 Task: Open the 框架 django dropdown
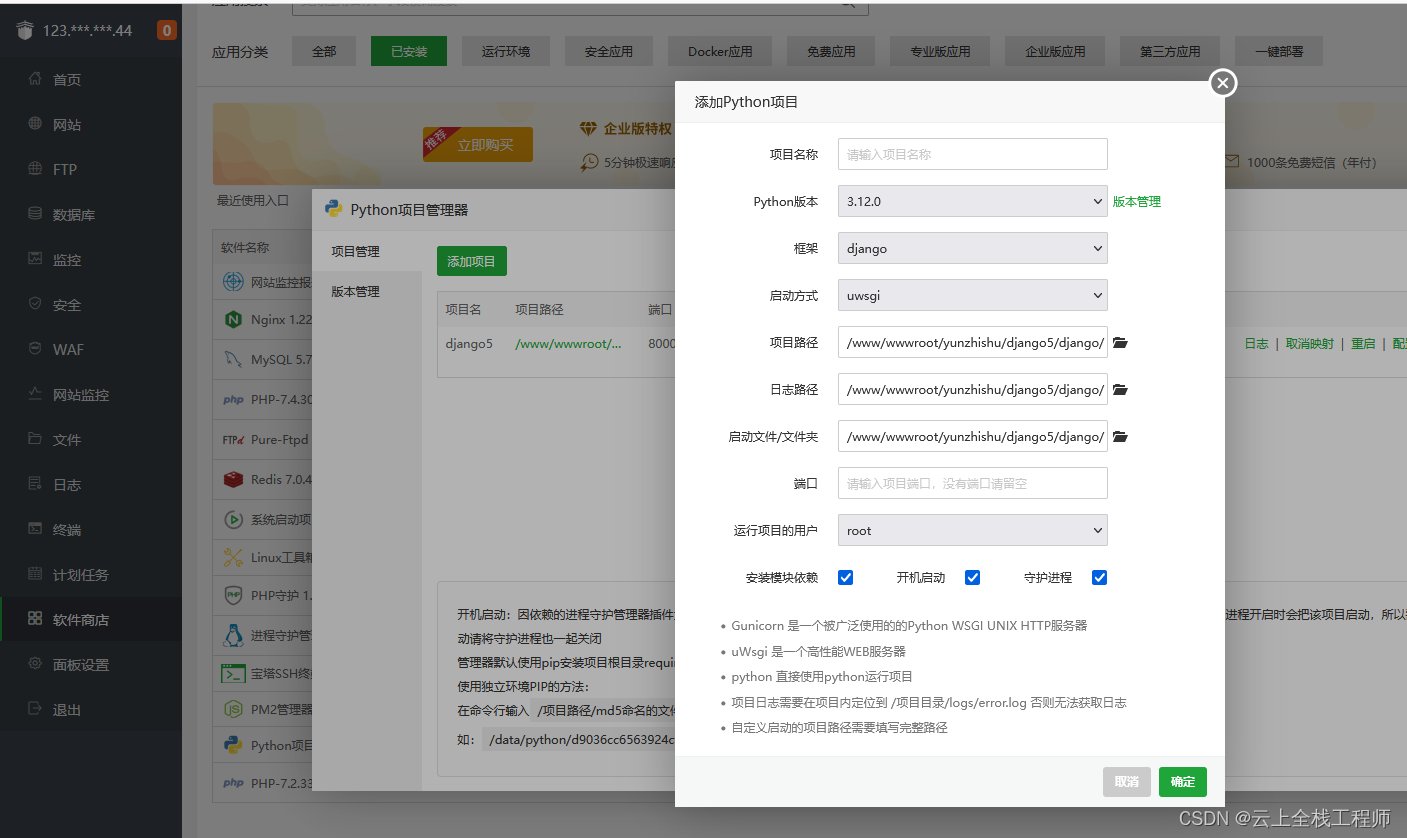click(x=972, y=248)
